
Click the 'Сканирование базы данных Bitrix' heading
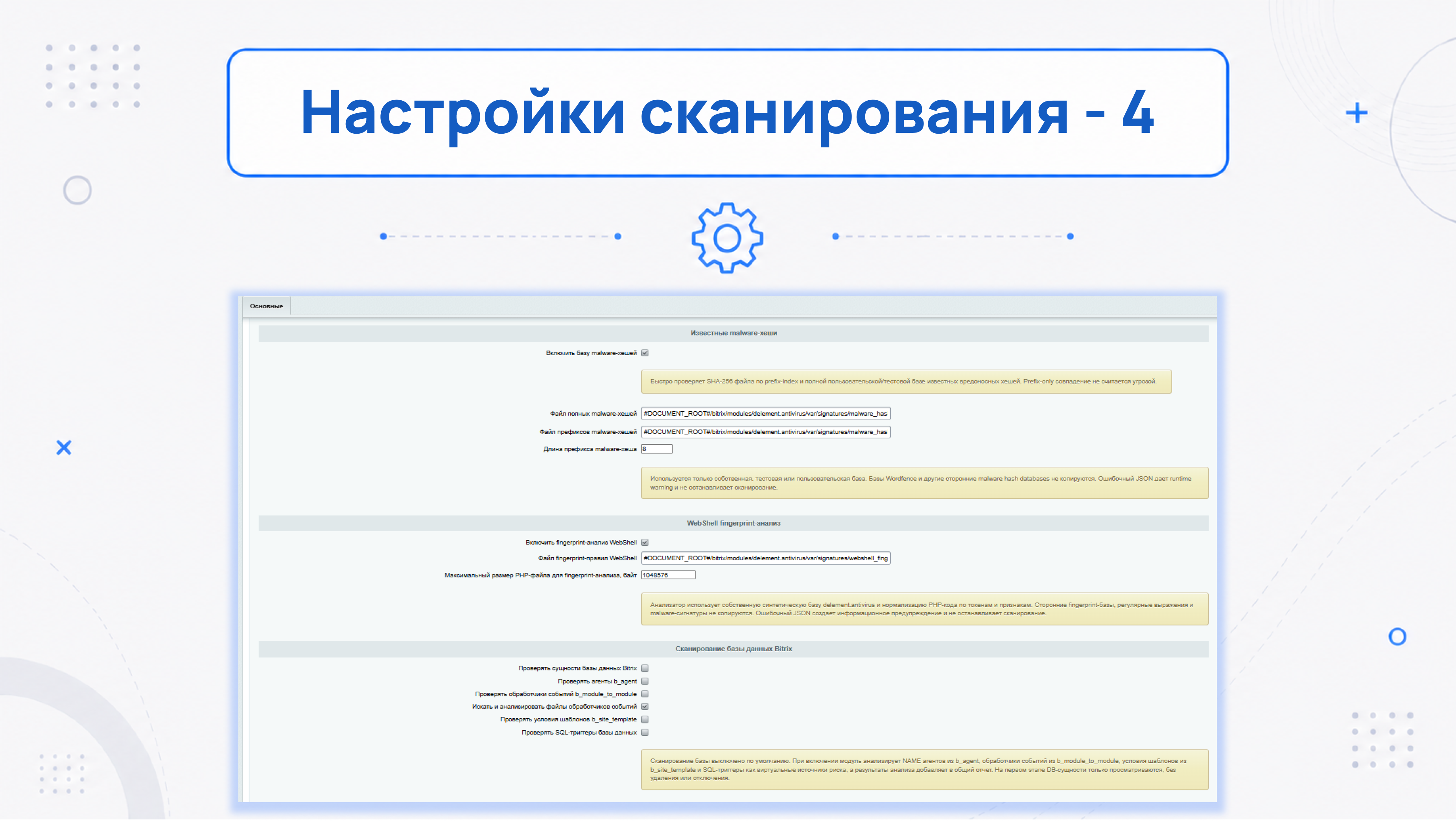[x=734, y=649]
